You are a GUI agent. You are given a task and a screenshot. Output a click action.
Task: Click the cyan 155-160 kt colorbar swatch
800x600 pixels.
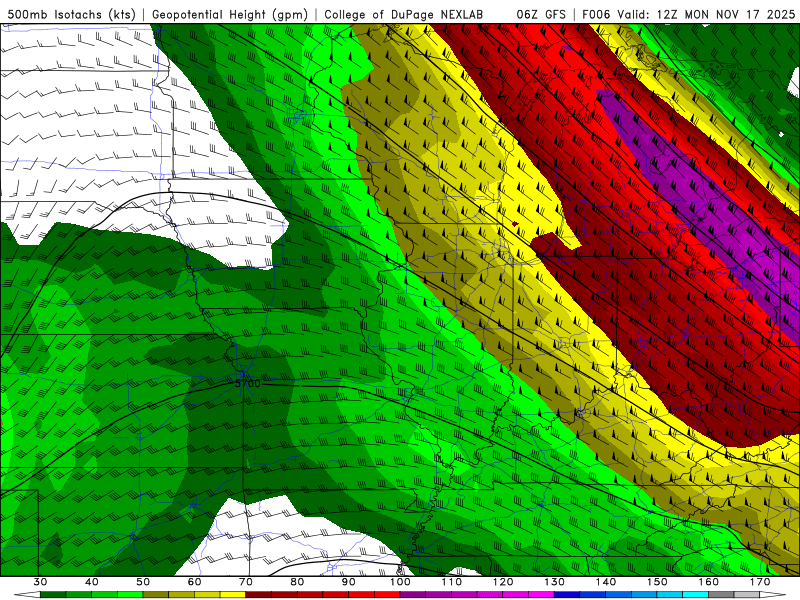pos(695,595)
